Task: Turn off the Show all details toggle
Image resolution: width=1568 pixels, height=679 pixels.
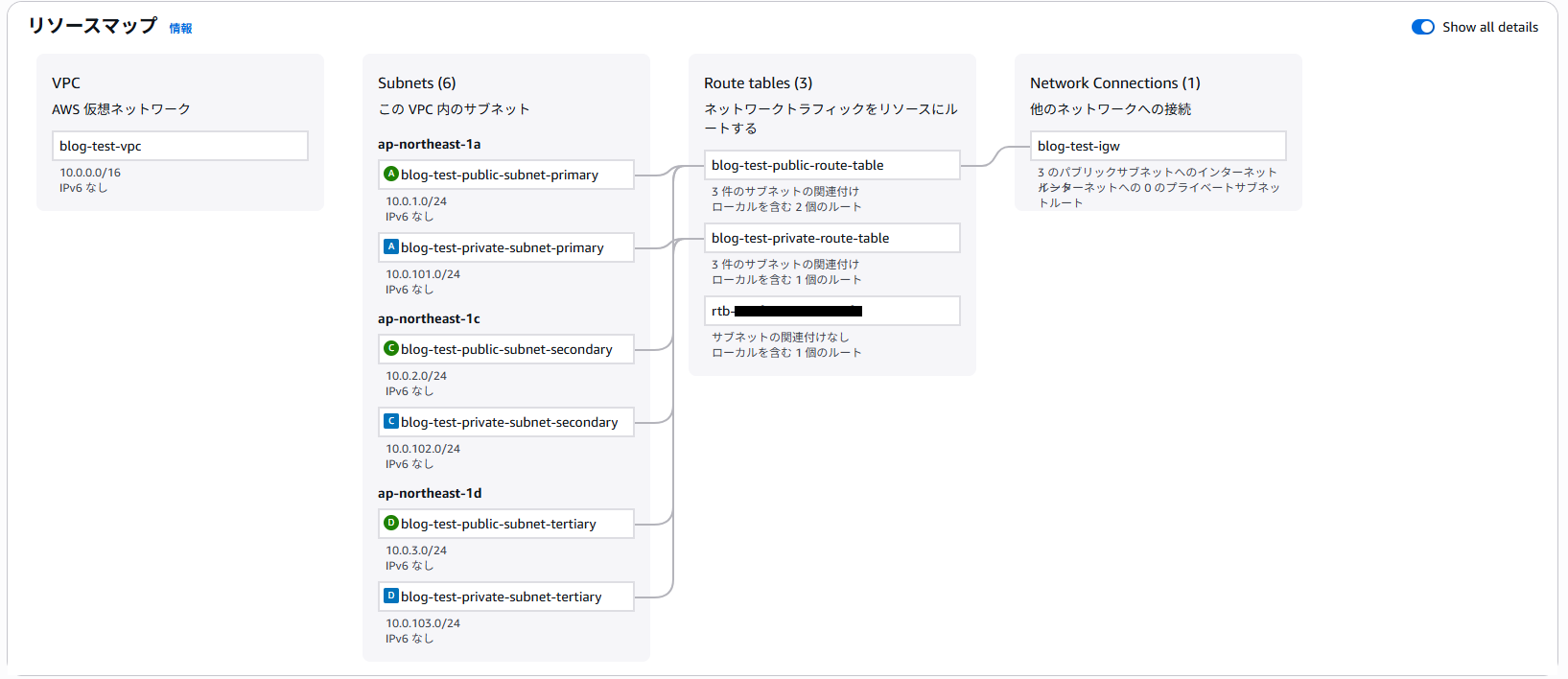Action: point(1422,27)
